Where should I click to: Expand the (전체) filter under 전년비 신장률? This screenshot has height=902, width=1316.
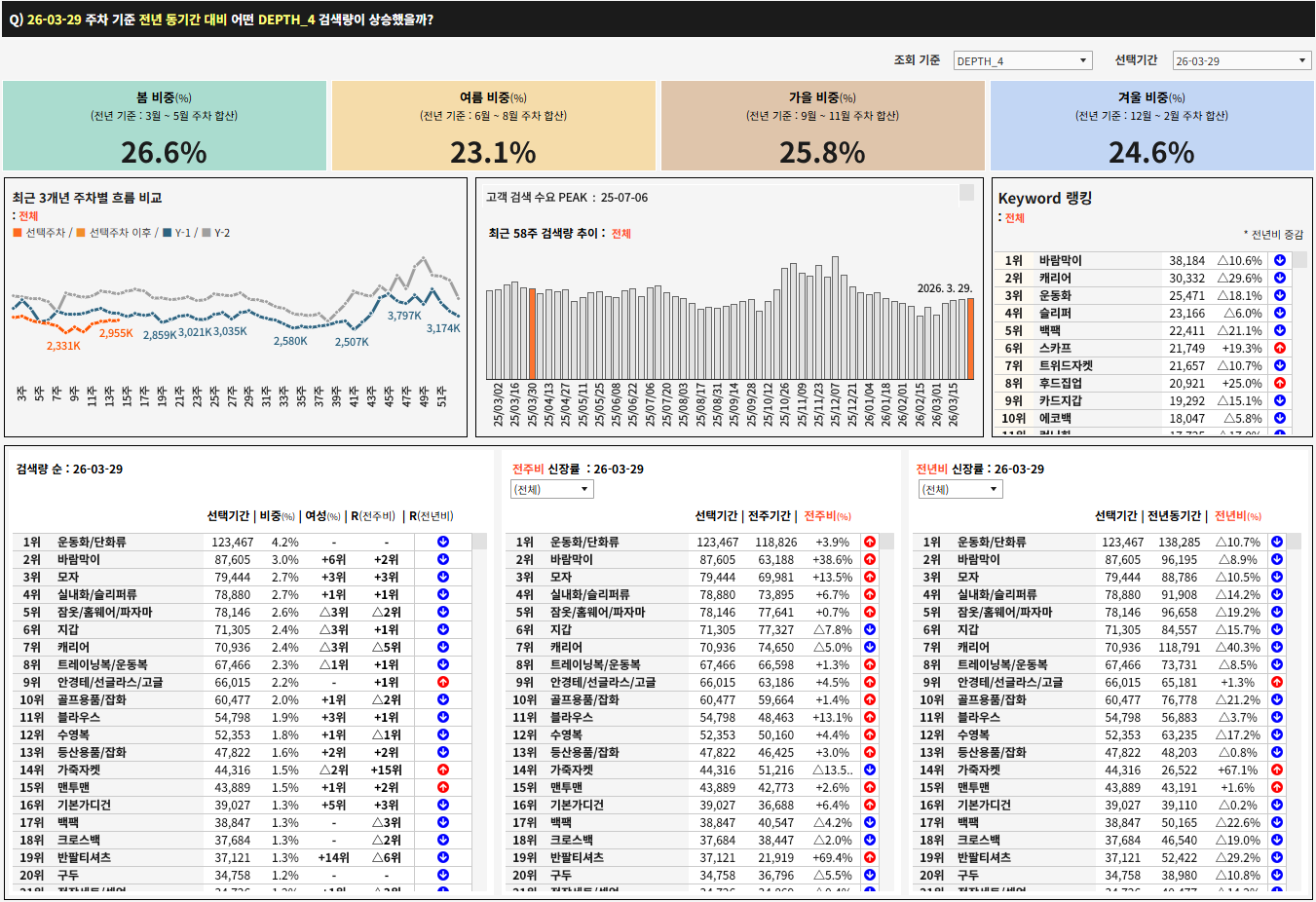tap(959, 489)
